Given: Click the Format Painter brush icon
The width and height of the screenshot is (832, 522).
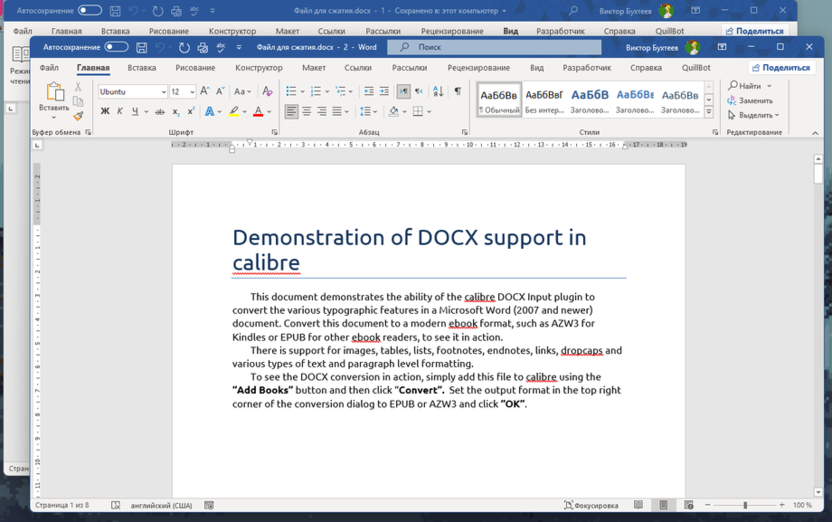Looking at the screenshot, I should pos(78,116).
